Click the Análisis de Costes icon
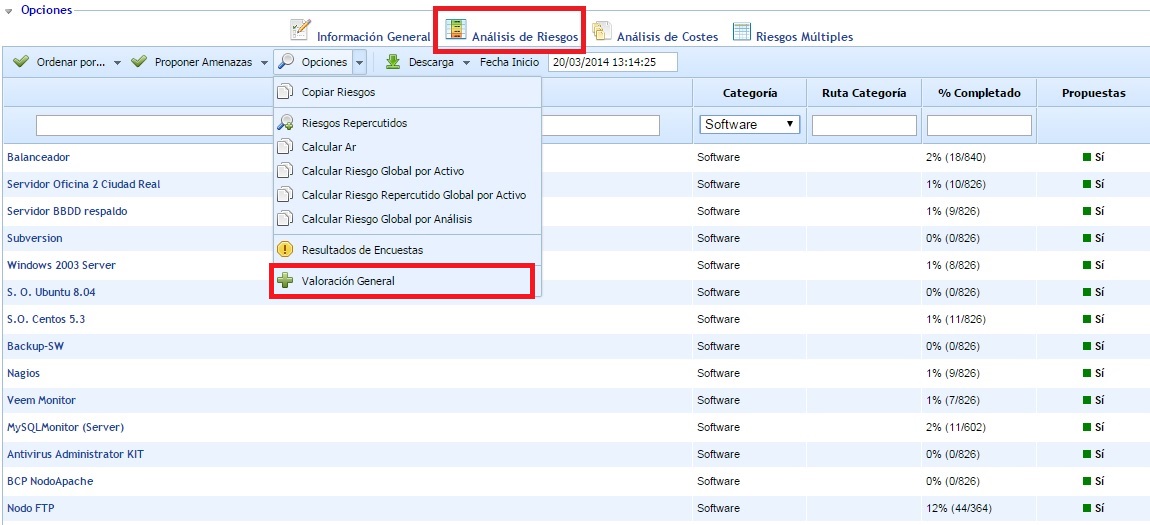This screenshot has height=525, width=1150. click(602, 32)
